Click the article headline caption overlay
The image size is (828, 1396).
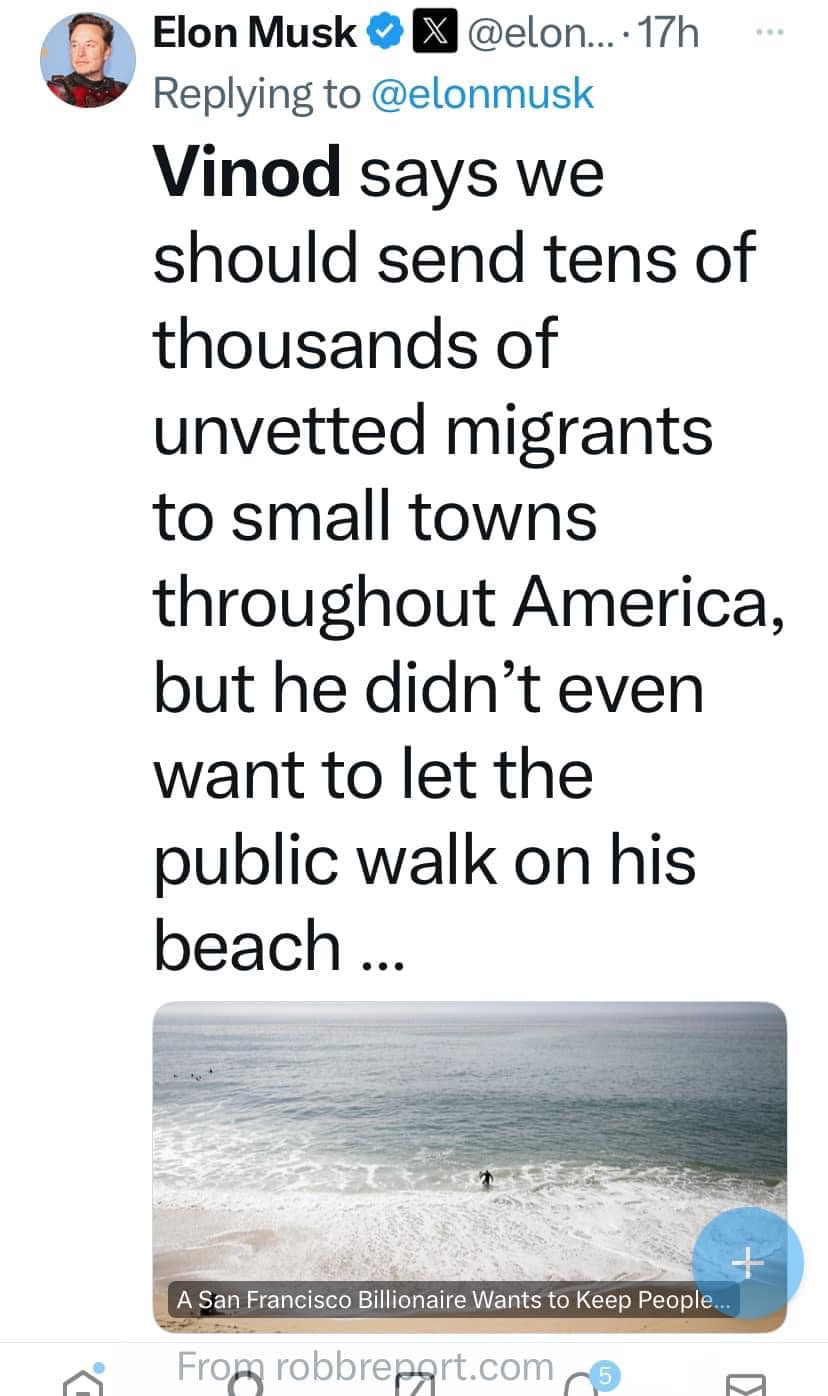pyautogui.click(x=453, y=1301)
